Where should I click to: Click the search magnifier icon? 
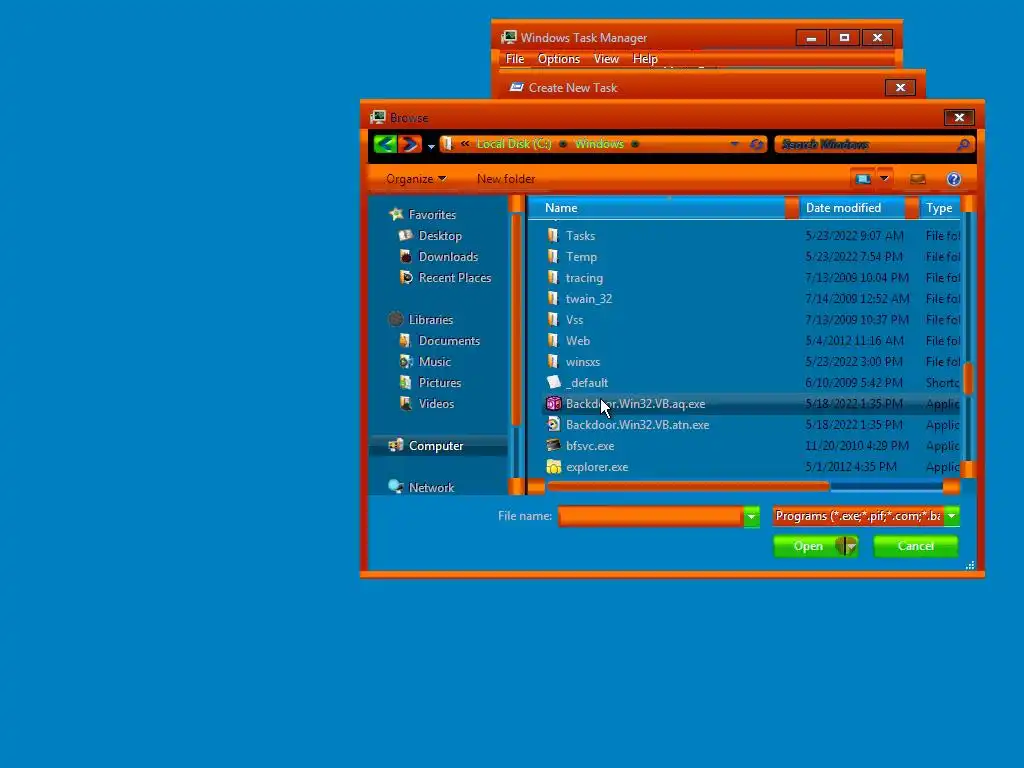(x=963, y=144)
